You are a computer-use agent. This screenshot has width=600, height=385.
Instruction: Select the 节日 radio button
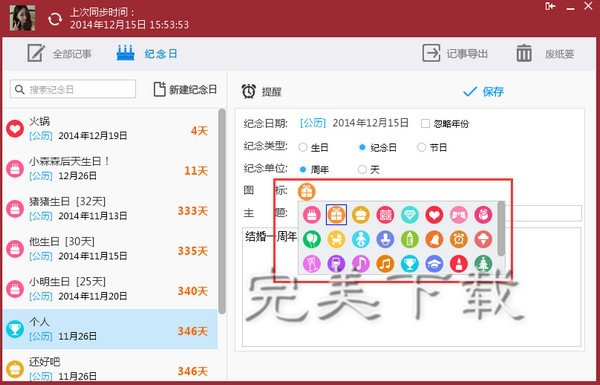[x=421, y=147]
